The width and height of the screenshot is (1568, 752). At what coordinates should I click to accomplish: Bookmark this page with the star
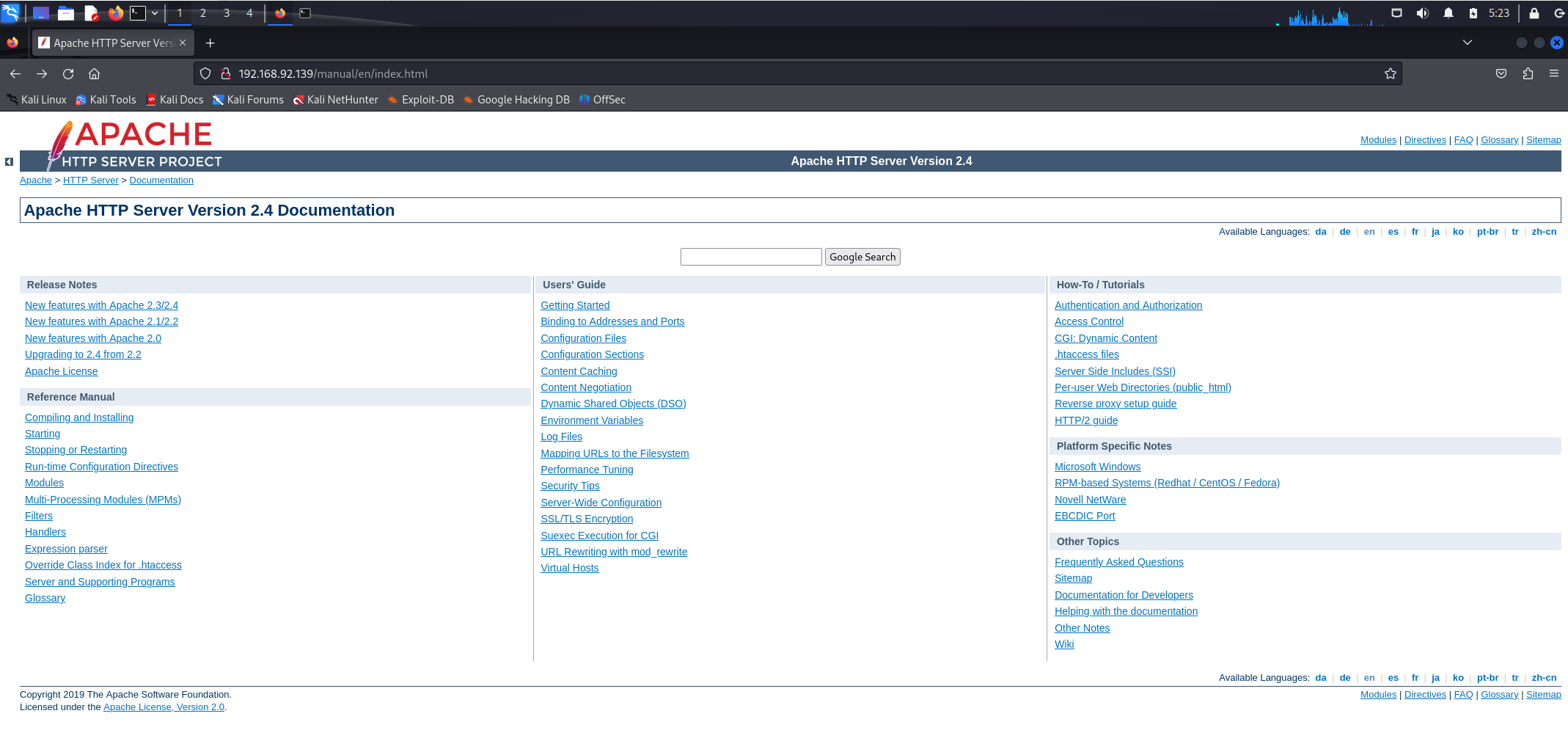pos(1390,73)
